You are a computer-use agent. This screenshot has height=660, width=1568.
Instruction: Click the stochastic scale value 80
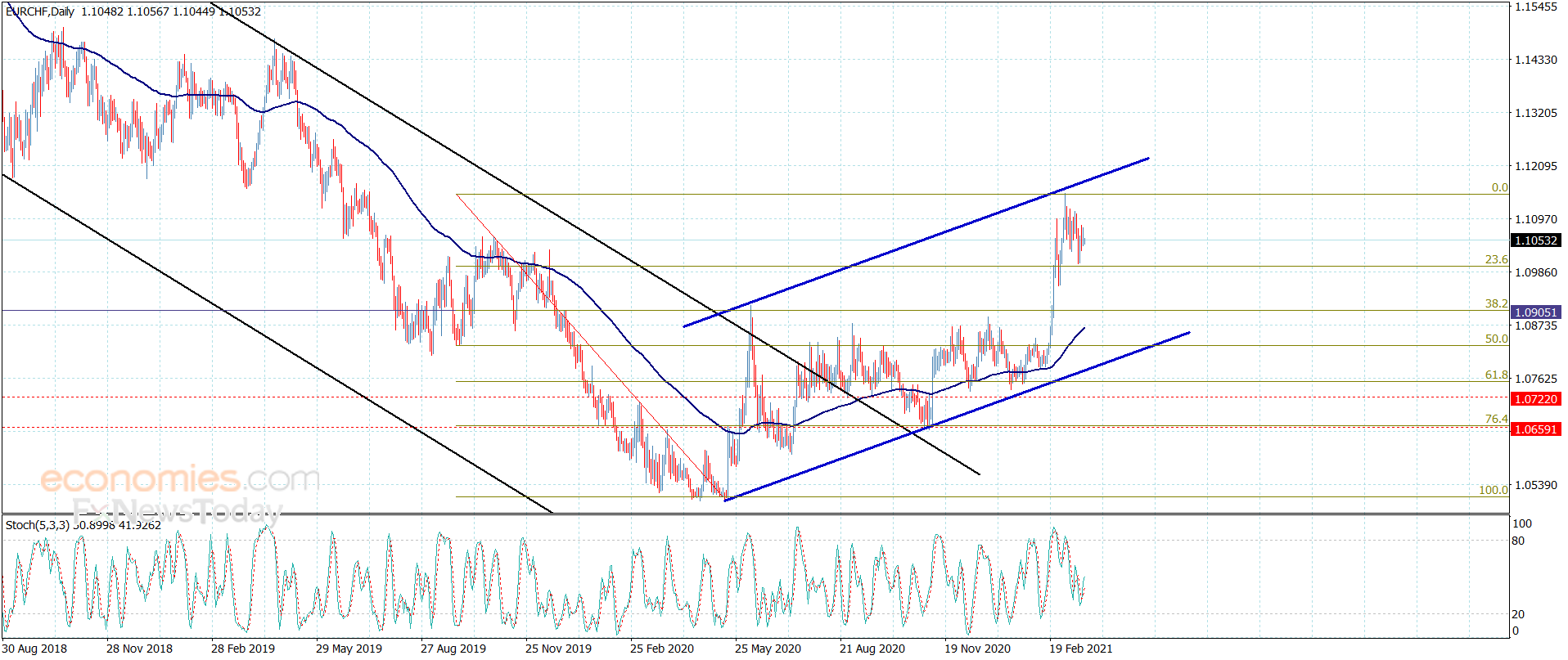click(1519, 541)
